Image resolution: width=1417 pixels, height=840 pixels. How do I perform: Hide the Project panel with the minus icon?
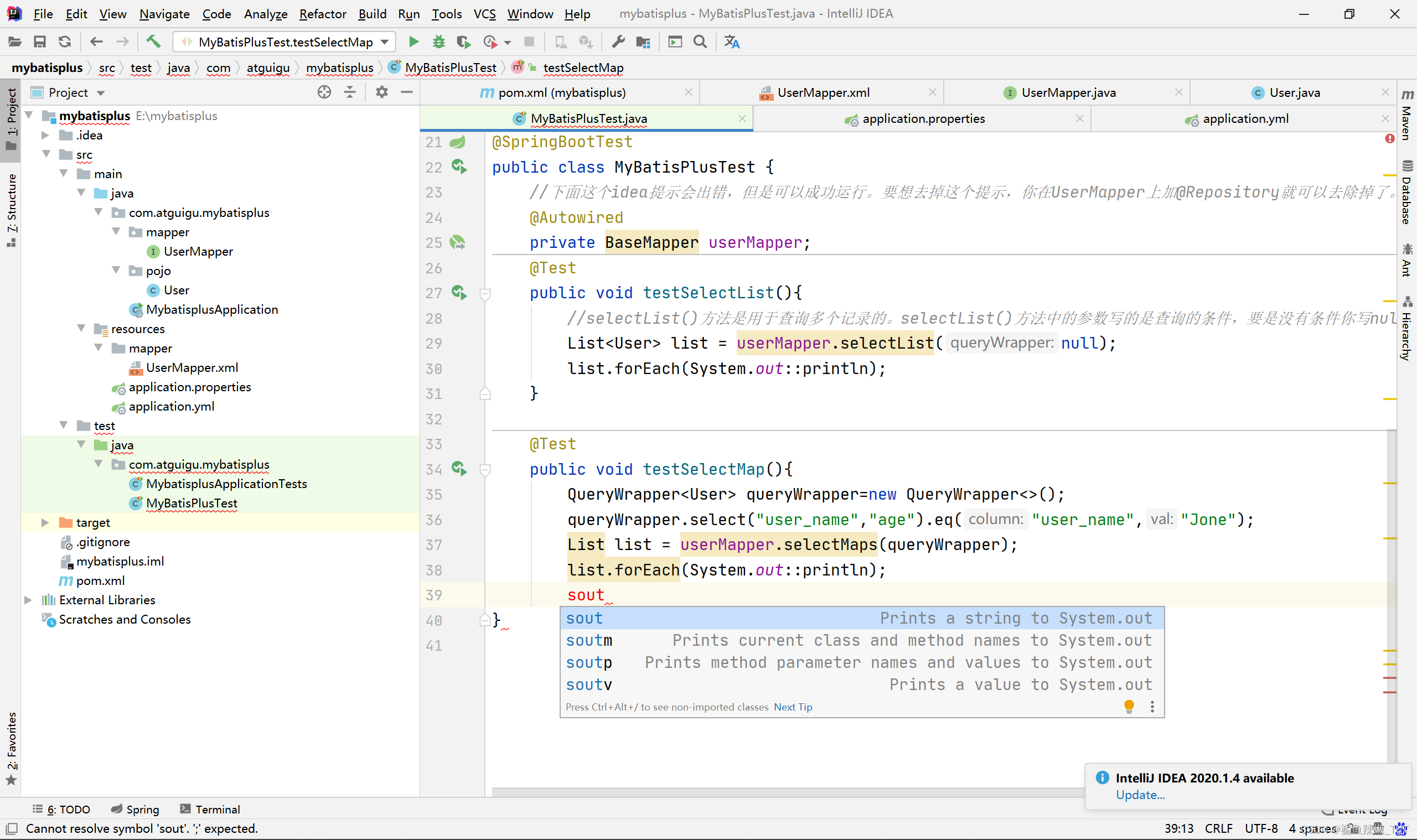click(407, 92)
